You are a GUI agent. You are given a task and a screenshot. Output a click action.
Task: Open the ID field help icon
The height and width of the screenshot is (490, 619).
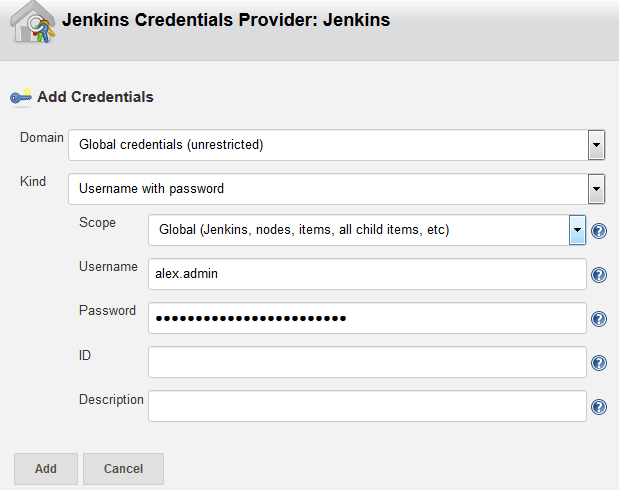[x=599, y=363]
